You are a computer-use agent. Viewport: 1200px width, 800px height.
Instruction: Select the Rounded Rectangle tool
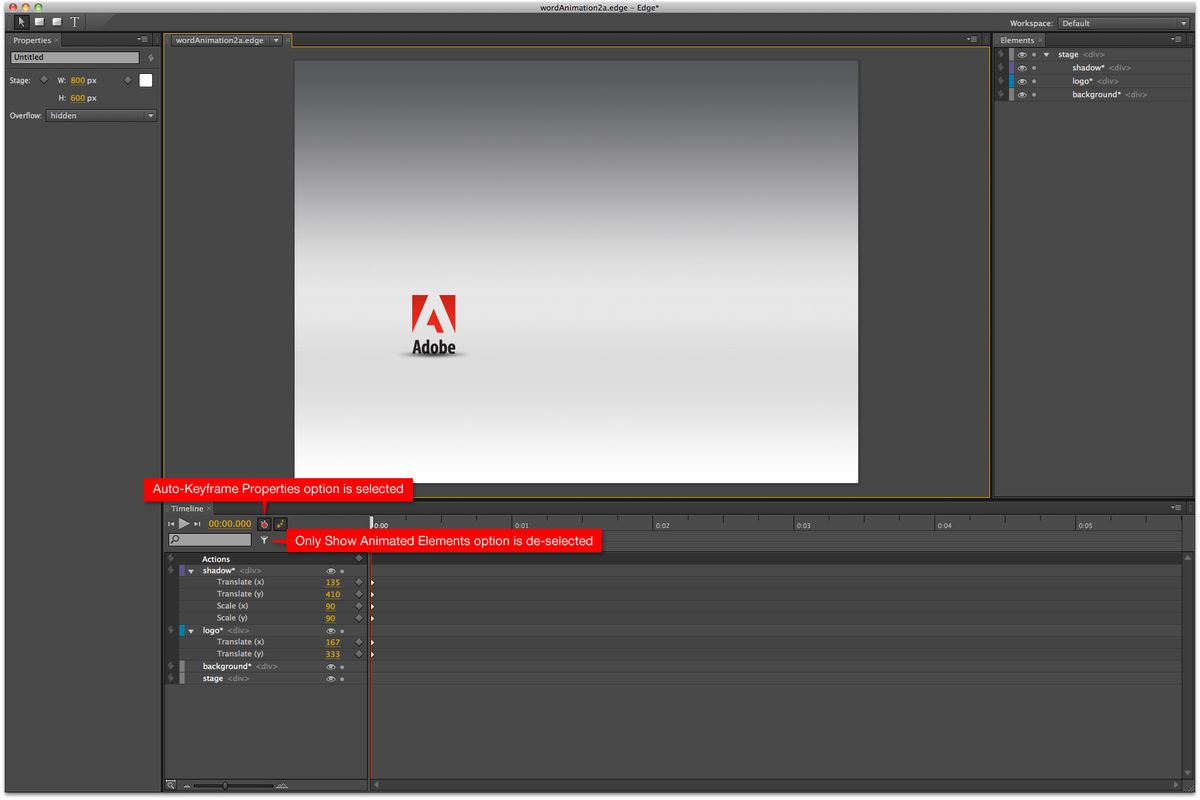[x=56, y=21]
